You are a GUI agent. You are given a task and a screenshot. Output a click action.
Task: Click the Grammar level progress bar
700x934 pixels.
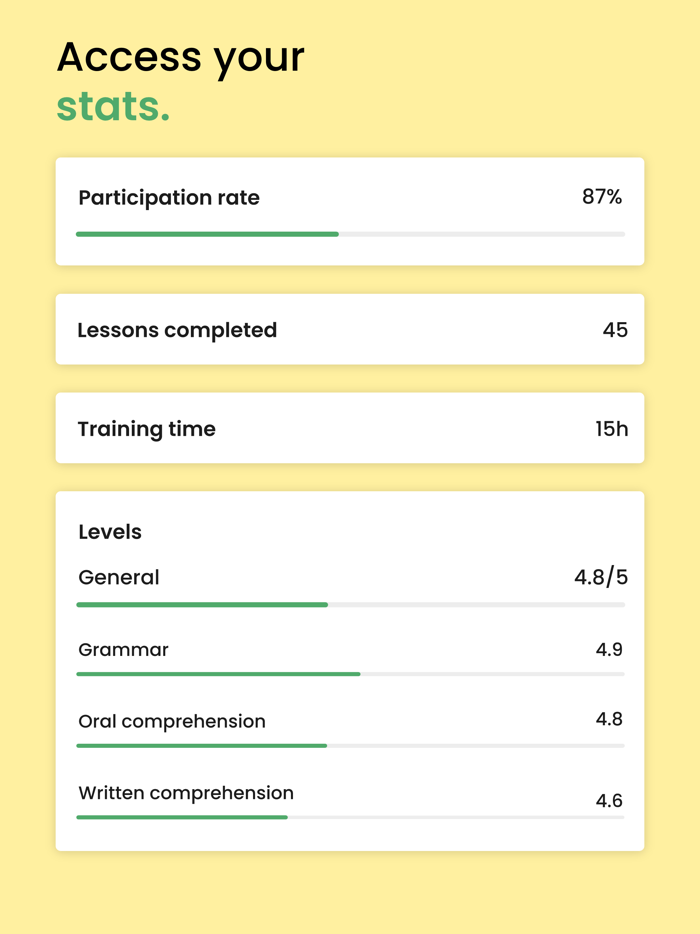click(x=350, y=674)
